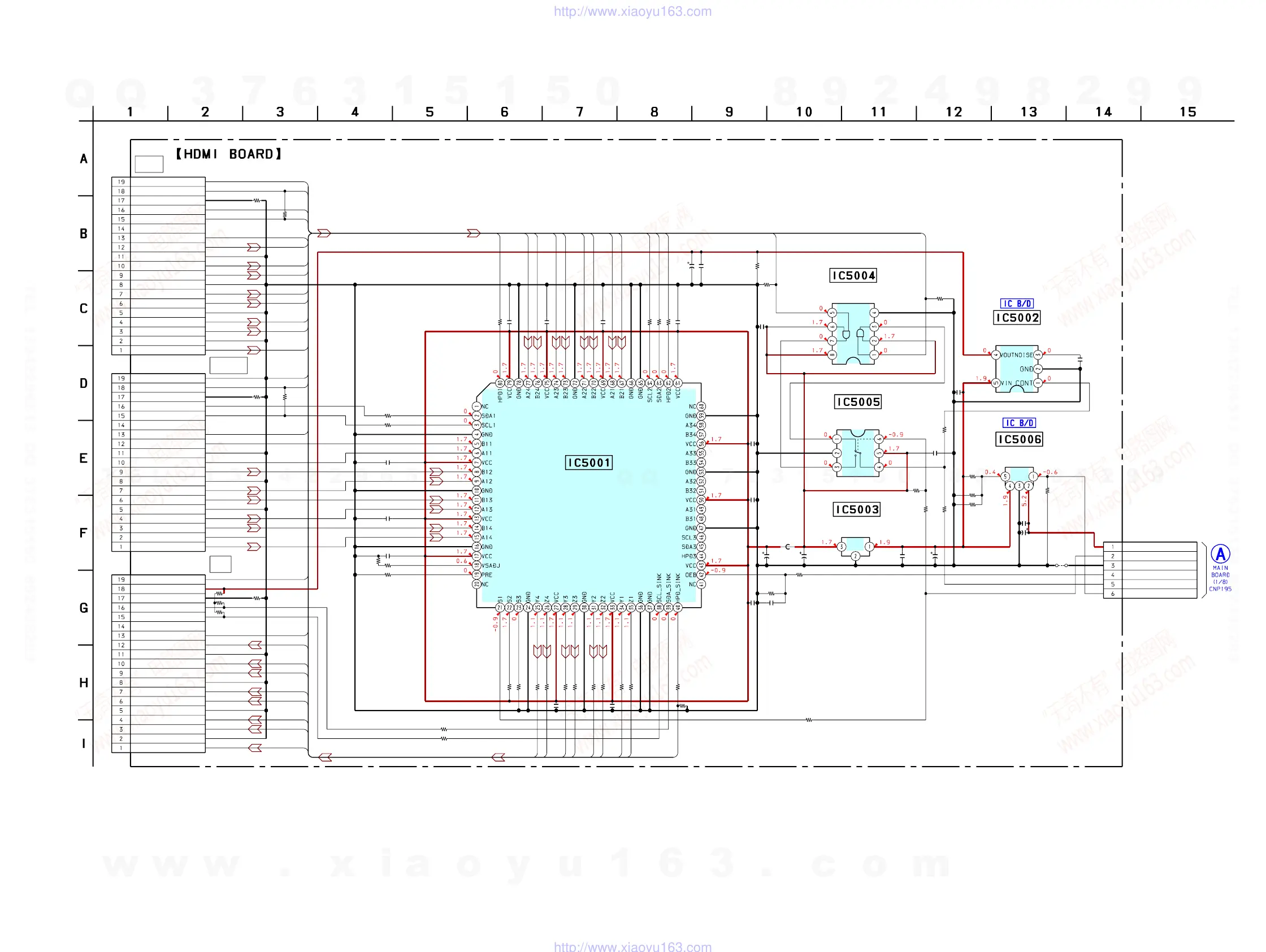Viewport: 1266px width, 952px height.
Task: Open the xiaoyu163.com link at top
Action: 632,11
